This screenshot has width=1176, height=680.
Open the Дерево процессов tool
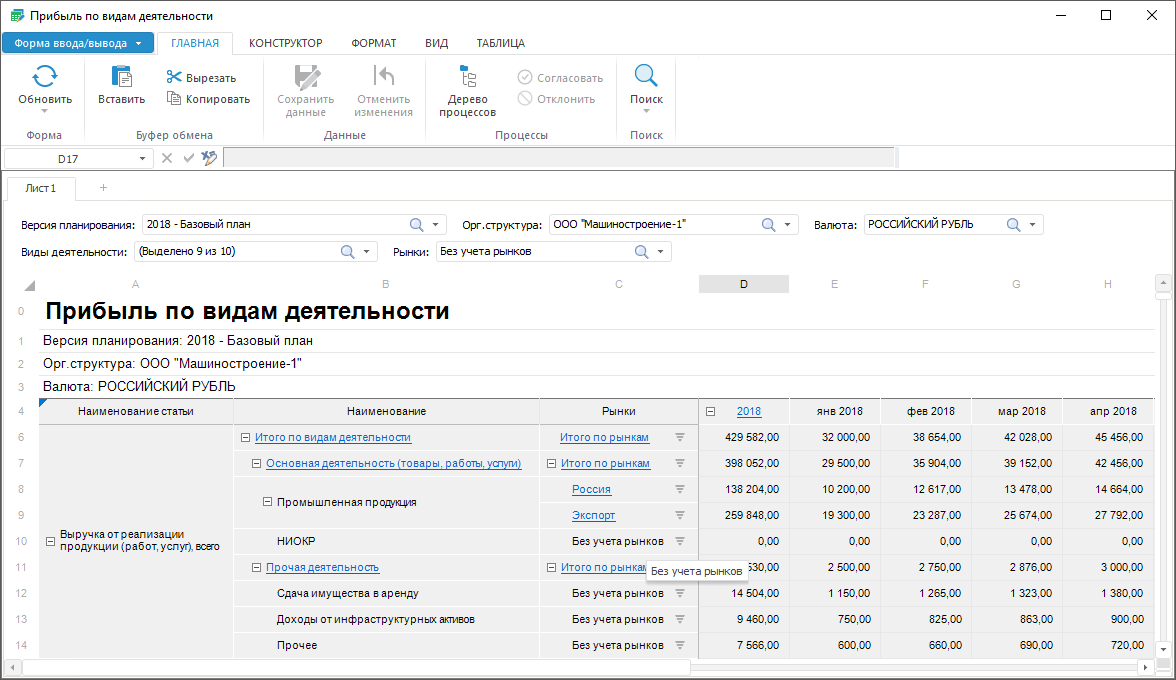click(x=467, y=90)
